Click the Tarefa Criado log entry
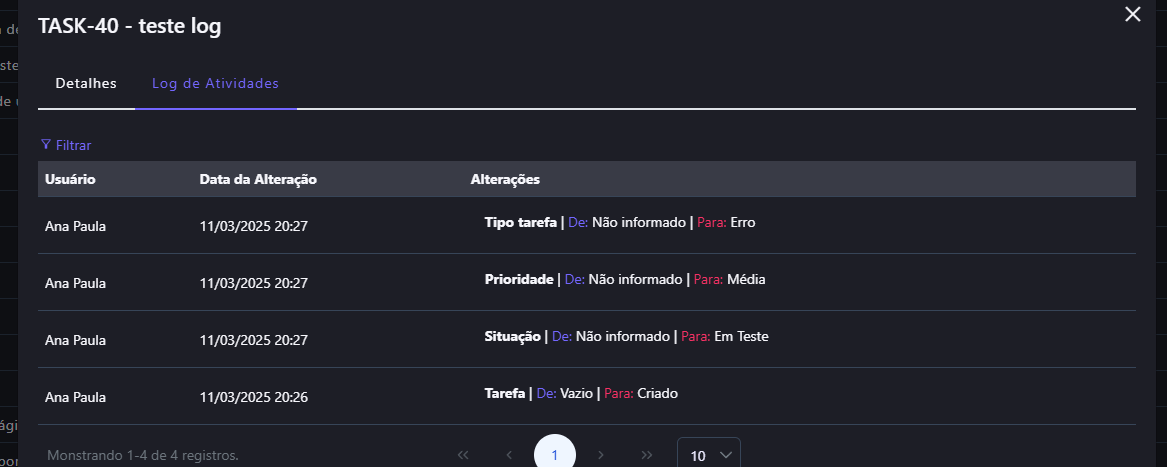This screenshot has width=1167, height=467. click(x=580, y=394)
